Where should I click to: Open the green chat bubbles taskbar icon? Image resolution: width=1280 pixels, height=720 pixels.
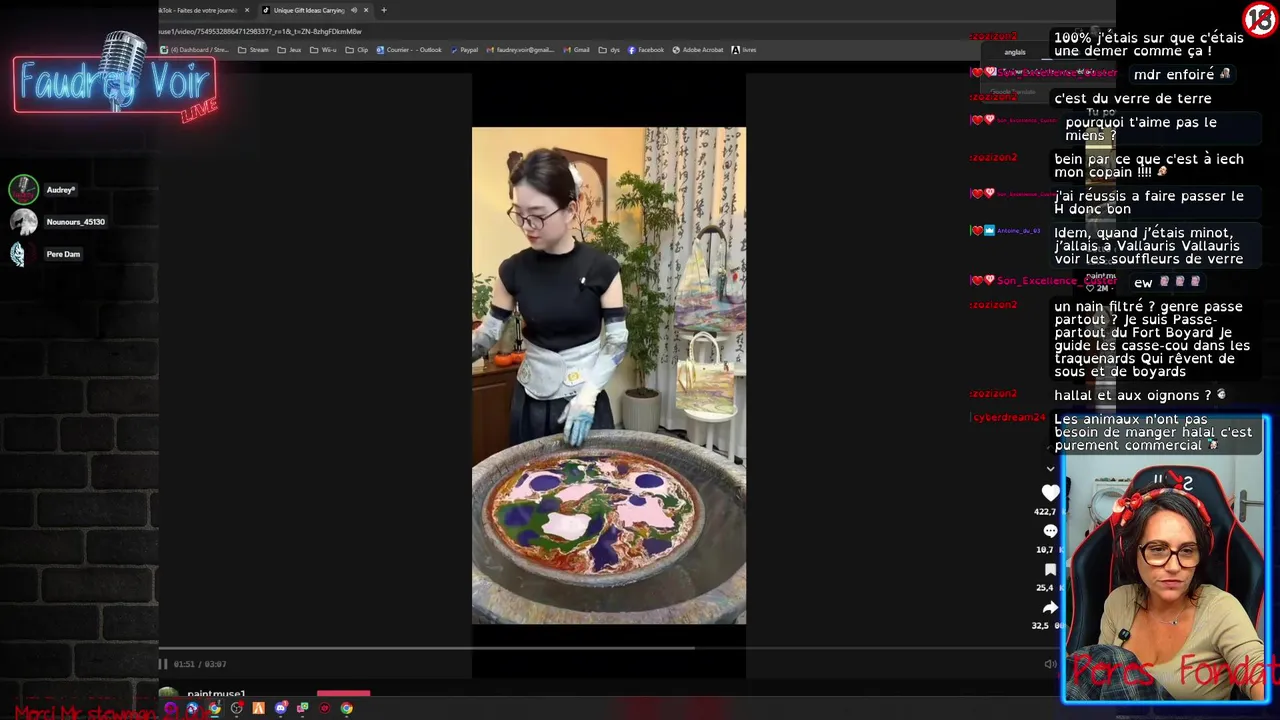pos(302,708)
